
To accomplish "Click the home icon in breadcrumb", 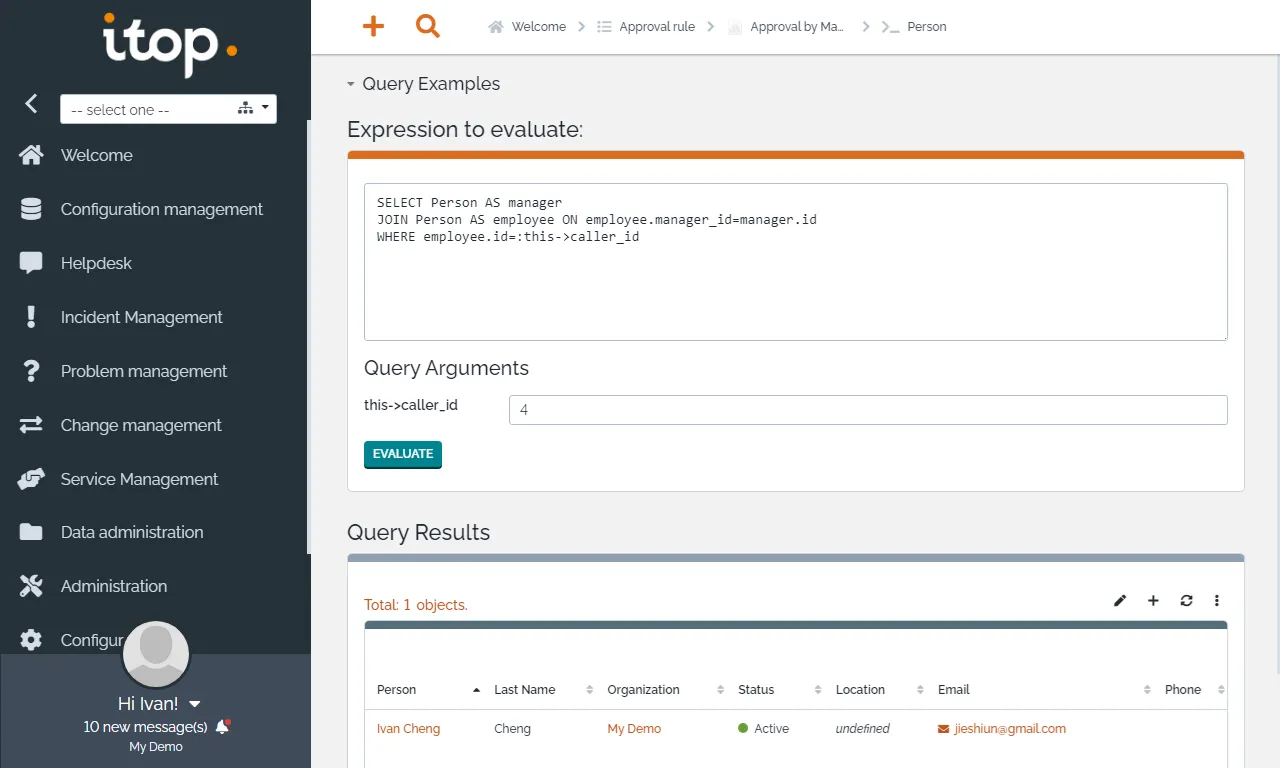I will tap(495, 27).
